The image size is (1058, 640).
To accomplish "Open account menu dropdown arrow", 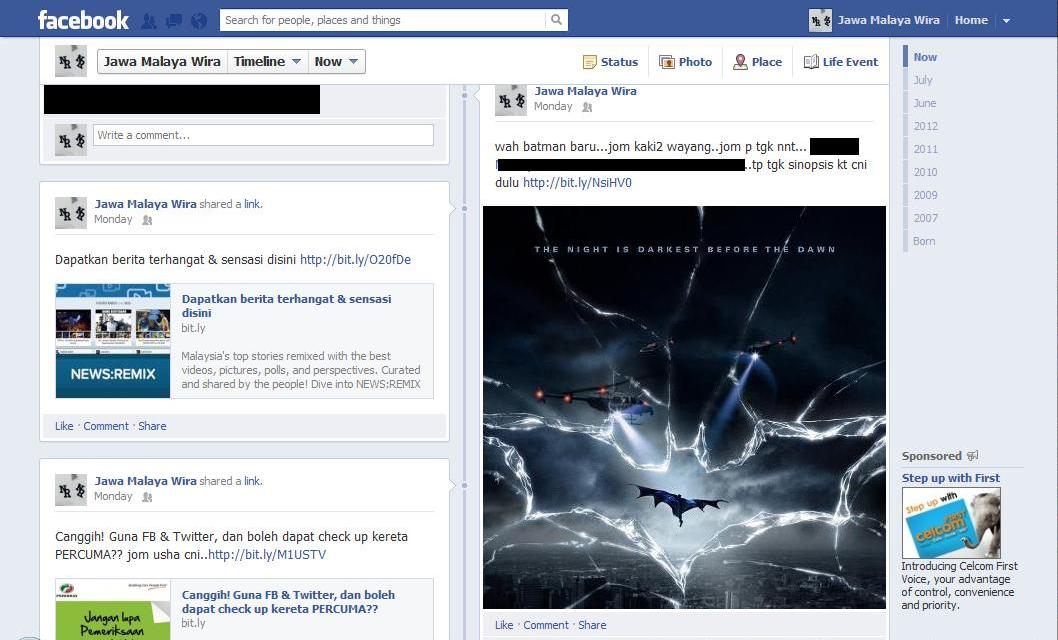I will point(1006,21).
